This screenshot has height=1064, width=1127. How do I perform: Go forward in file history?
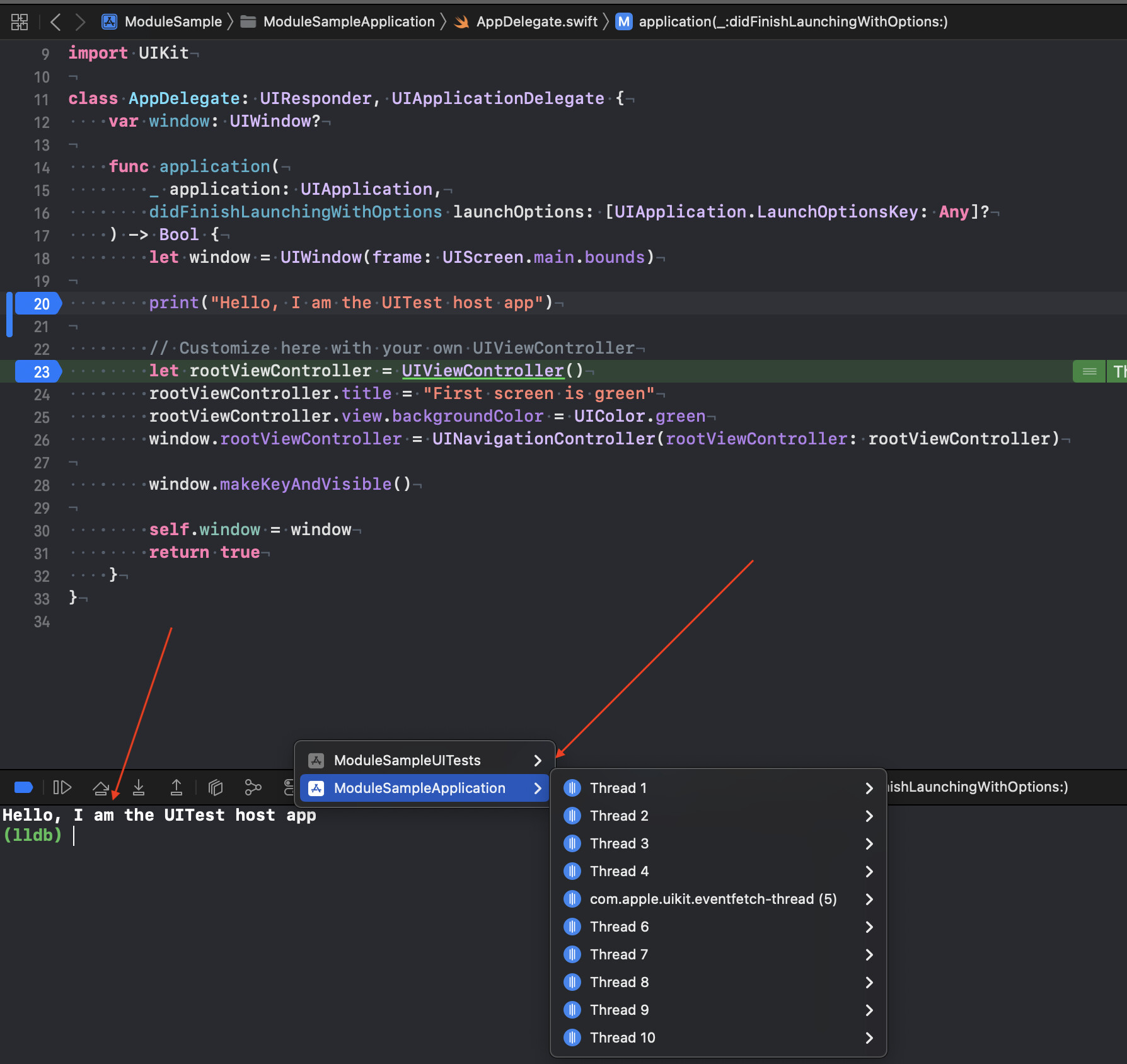80,22
